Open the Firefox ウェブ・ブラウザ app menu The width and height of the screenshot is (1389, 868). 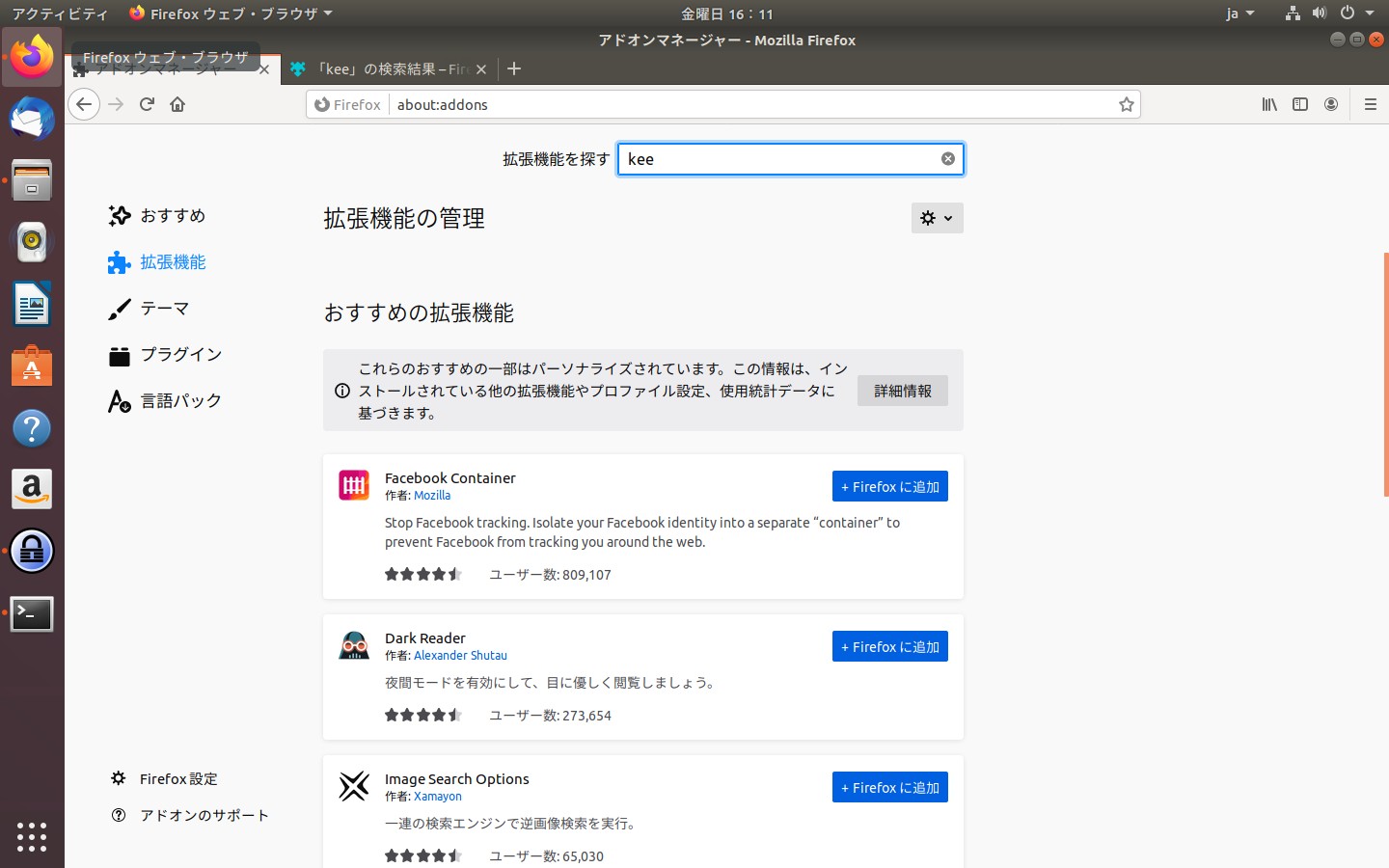(x=231, y=14)
